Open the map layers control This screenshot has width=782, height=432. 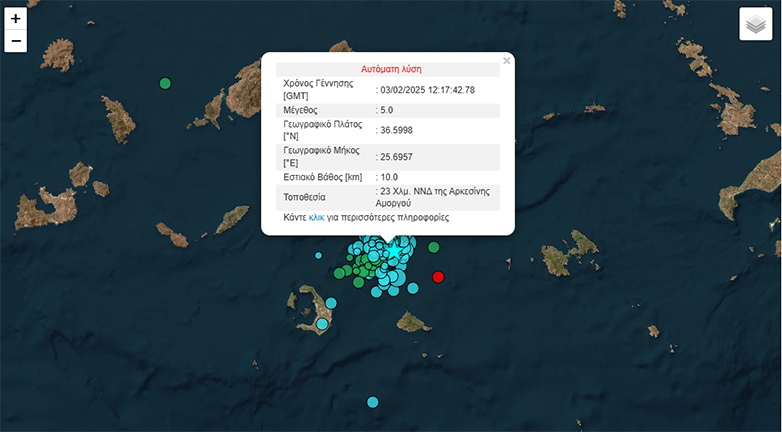[x=755, y=24]
